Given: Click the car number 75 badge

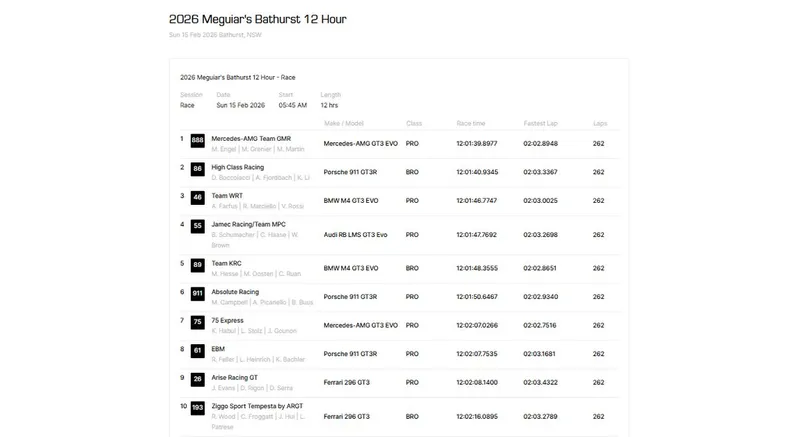Looking at the screenshot, I should [197, 322].
